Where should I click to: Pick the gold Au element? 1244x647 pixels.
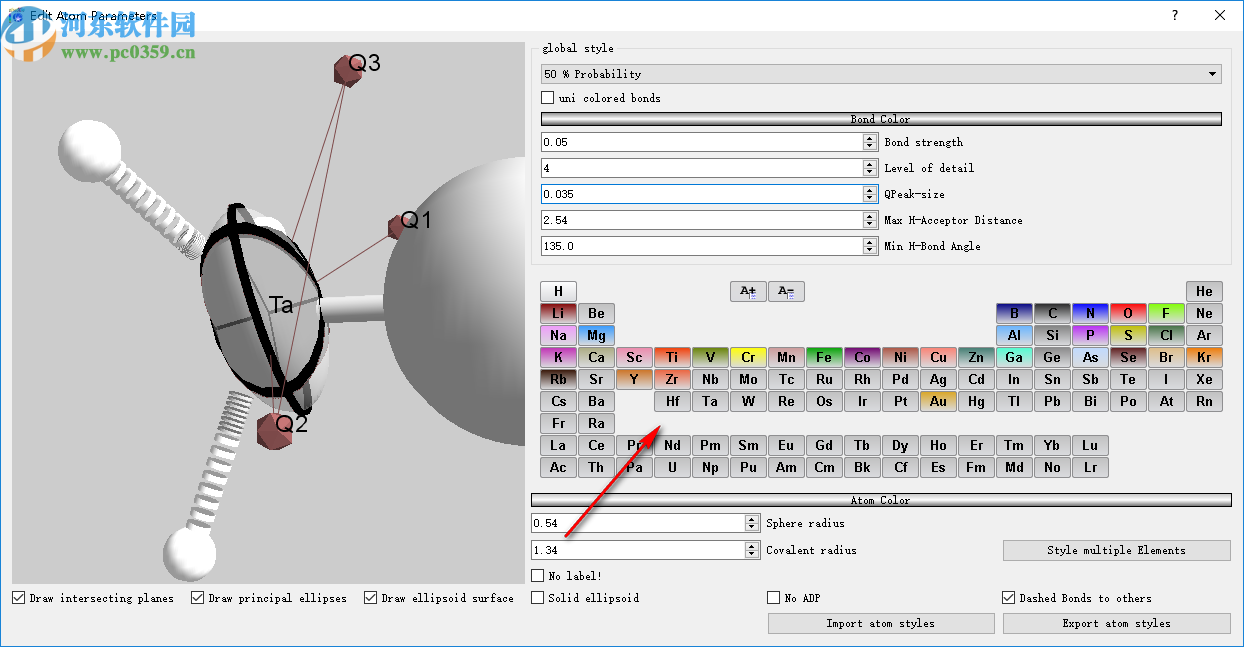point(938,401)
